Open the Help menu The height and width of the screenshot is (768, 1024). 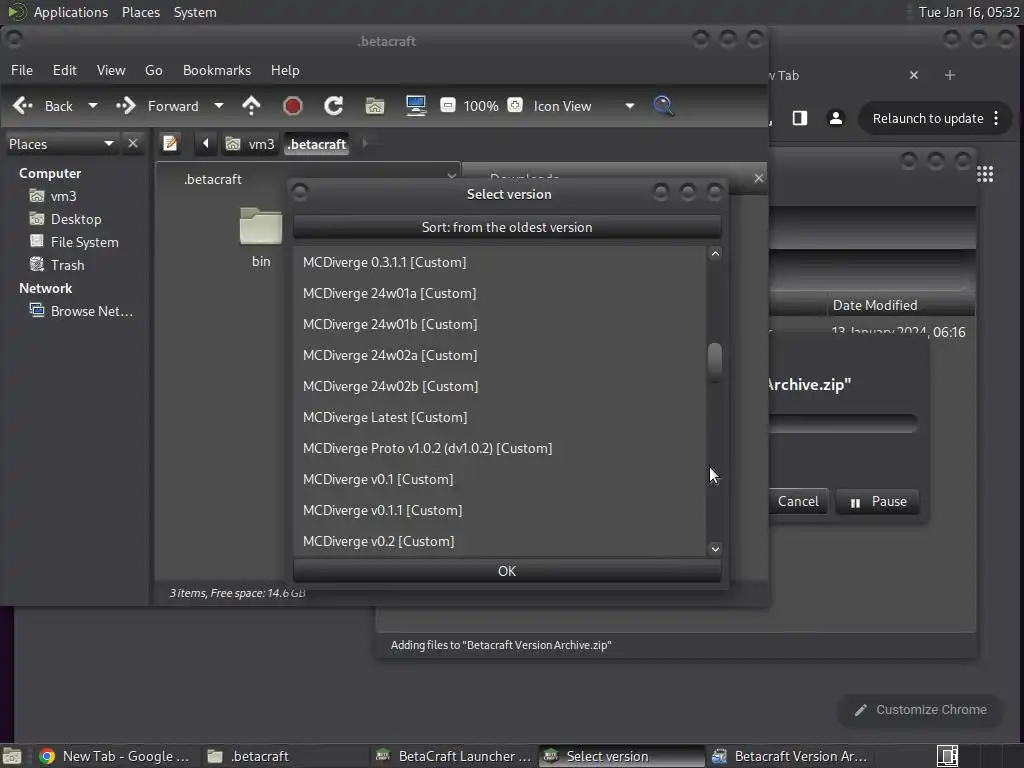[285, 70]
